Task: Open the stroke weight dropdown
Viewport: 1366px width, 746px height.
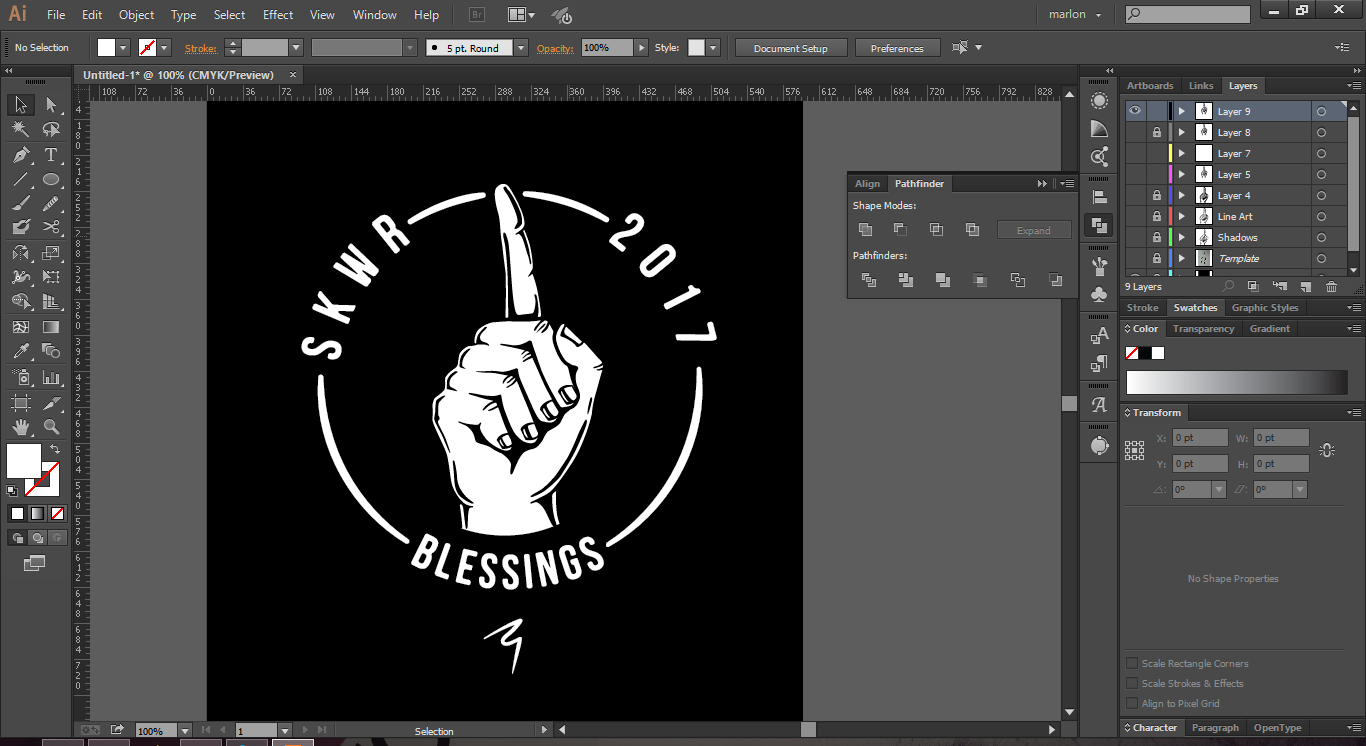Action: (296, 48)
